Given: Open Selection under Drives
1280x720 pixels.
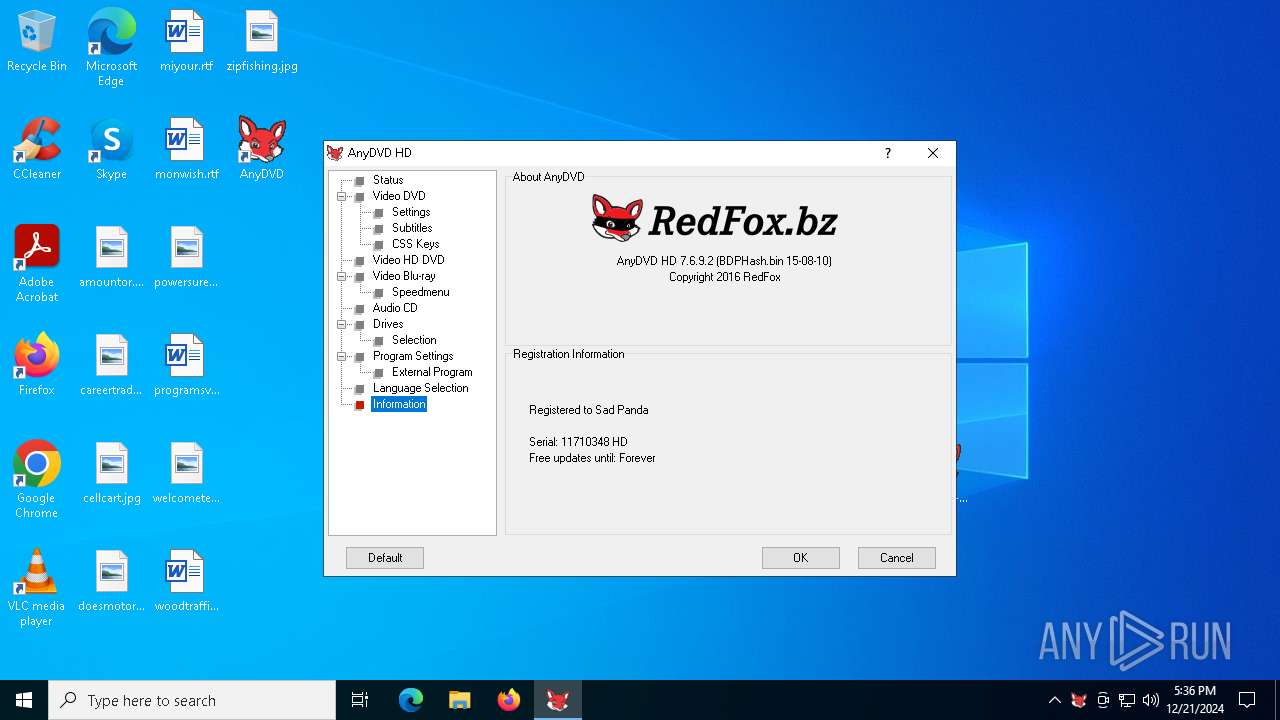Looking at the screenshot, I should [x=414, y=340].
